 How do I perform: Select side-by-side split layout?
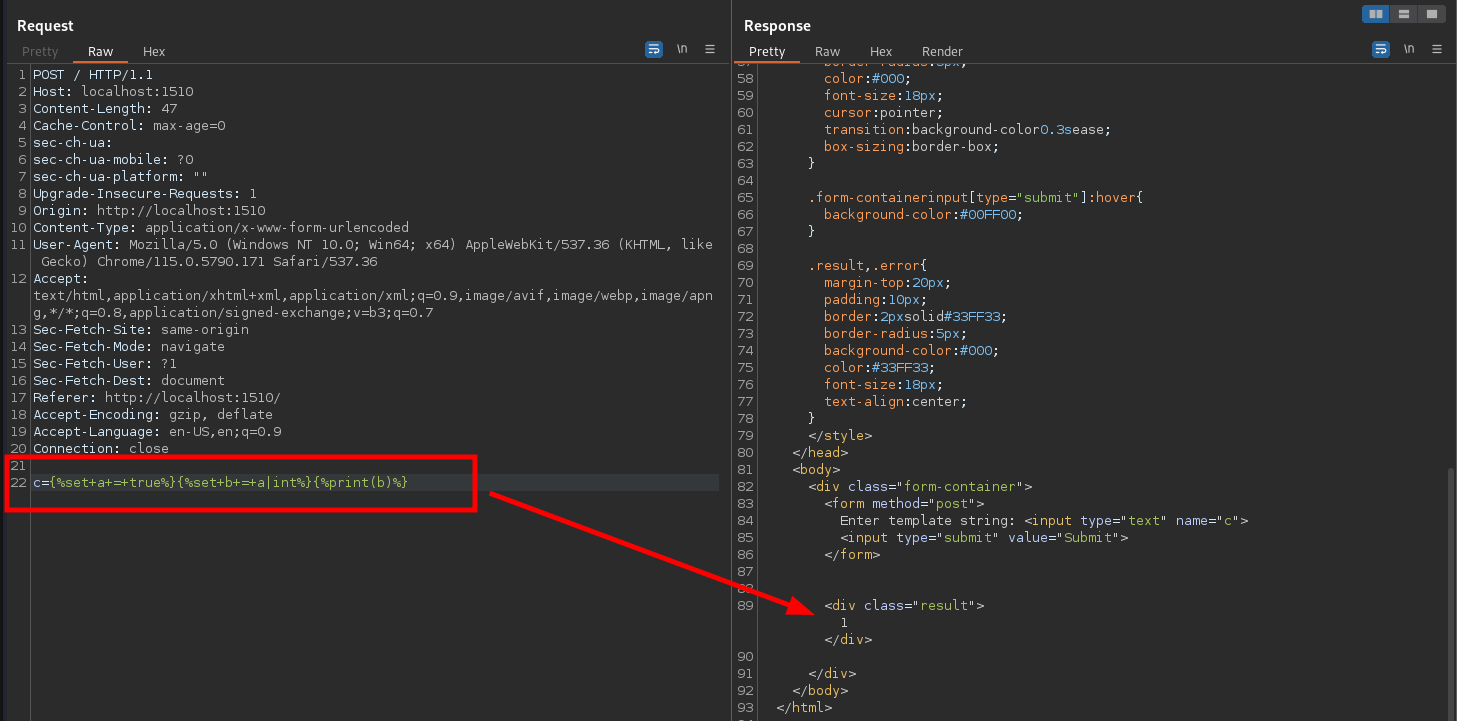(1376, 14)
